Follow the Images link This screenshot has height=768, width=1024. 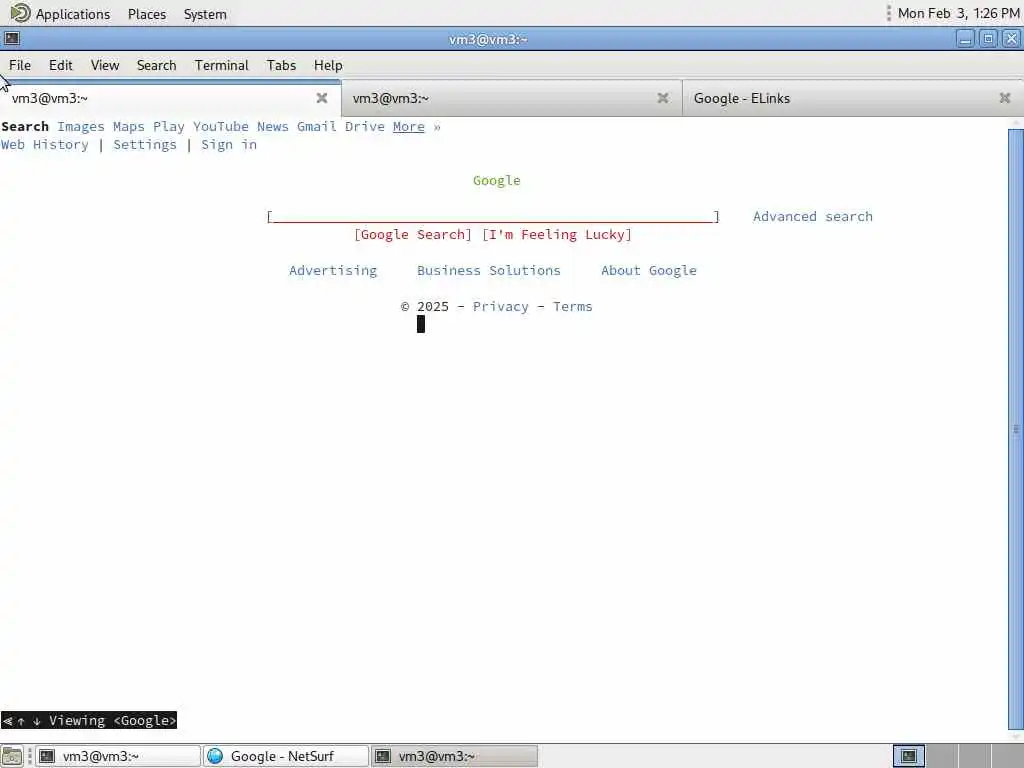point(80,127)
